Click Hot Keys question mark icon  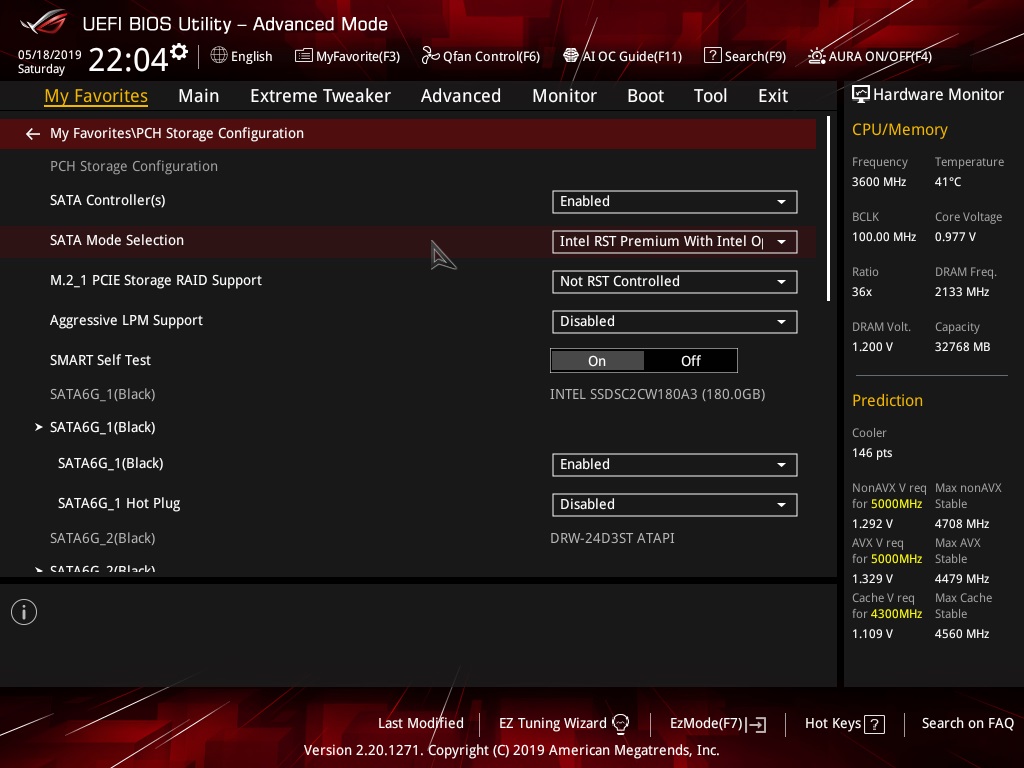tap(874, 724)
